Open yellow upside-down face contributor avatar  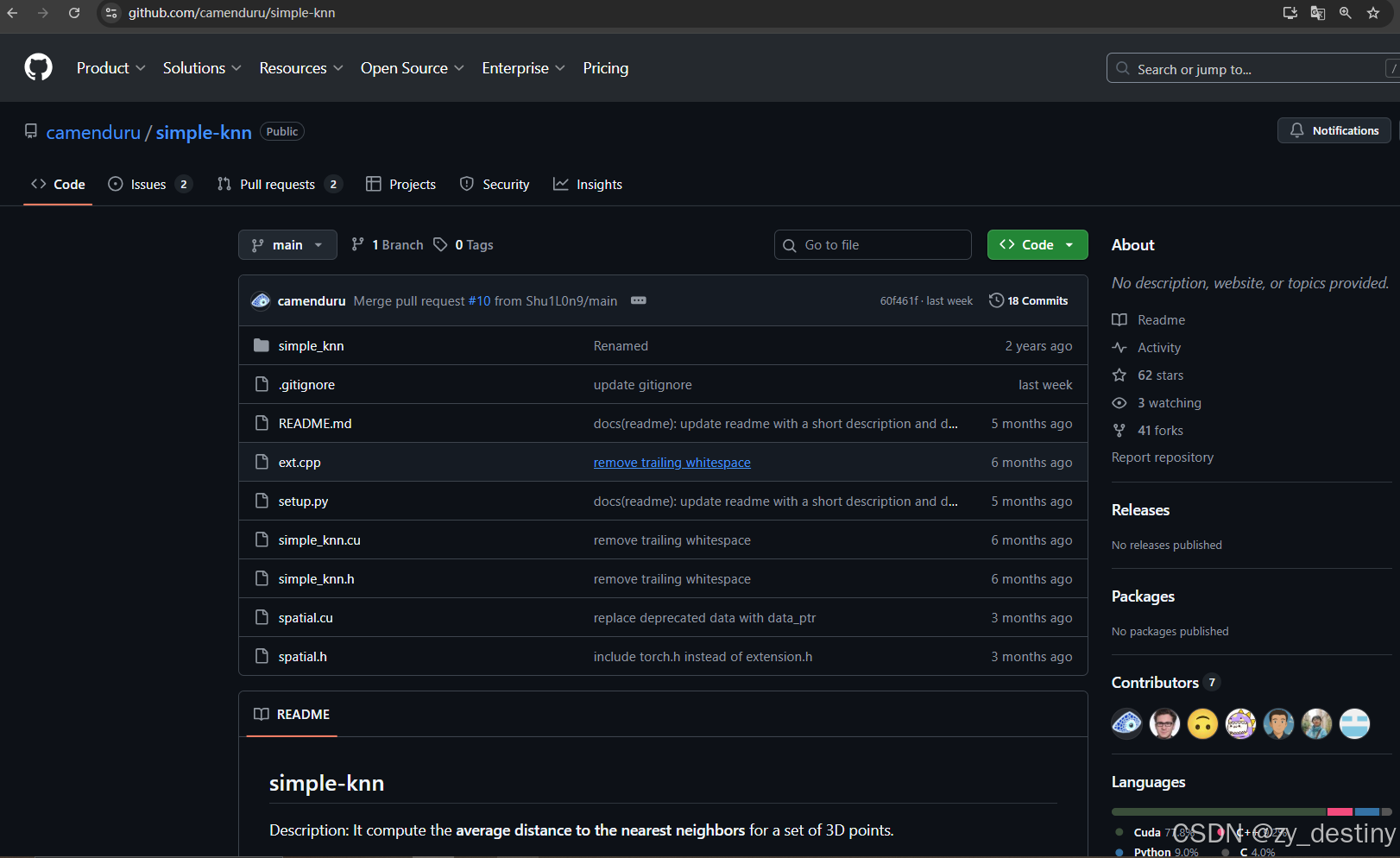(x=1203, y=723)
